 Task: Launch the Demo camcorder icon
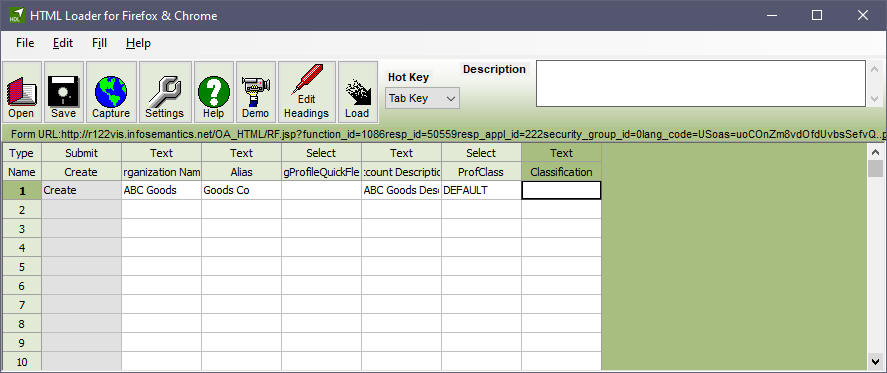pyautogui.click(x=256, y=92)
